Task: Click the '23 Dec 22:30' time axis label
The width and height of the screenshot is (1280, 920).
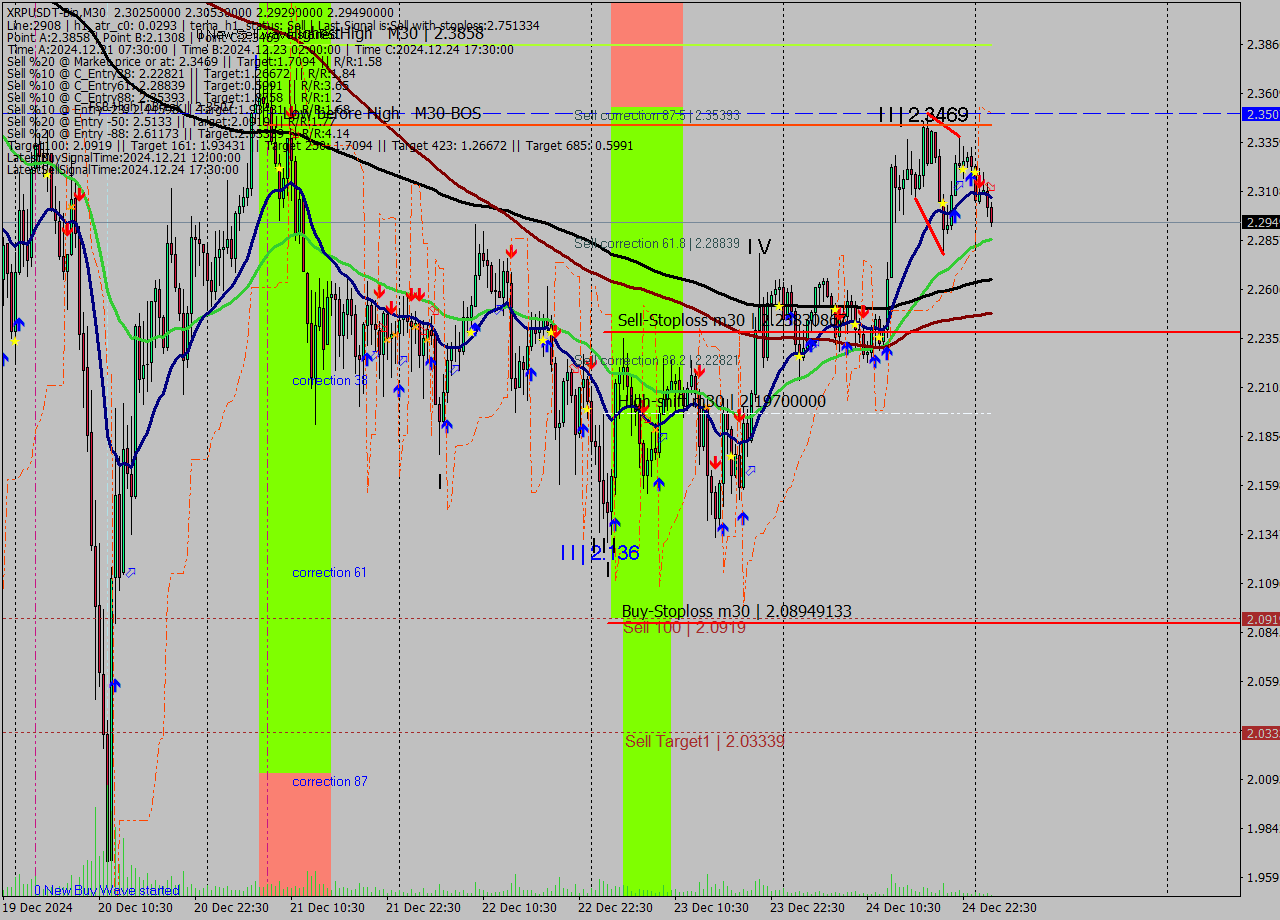Action: [x=808, y=908]
